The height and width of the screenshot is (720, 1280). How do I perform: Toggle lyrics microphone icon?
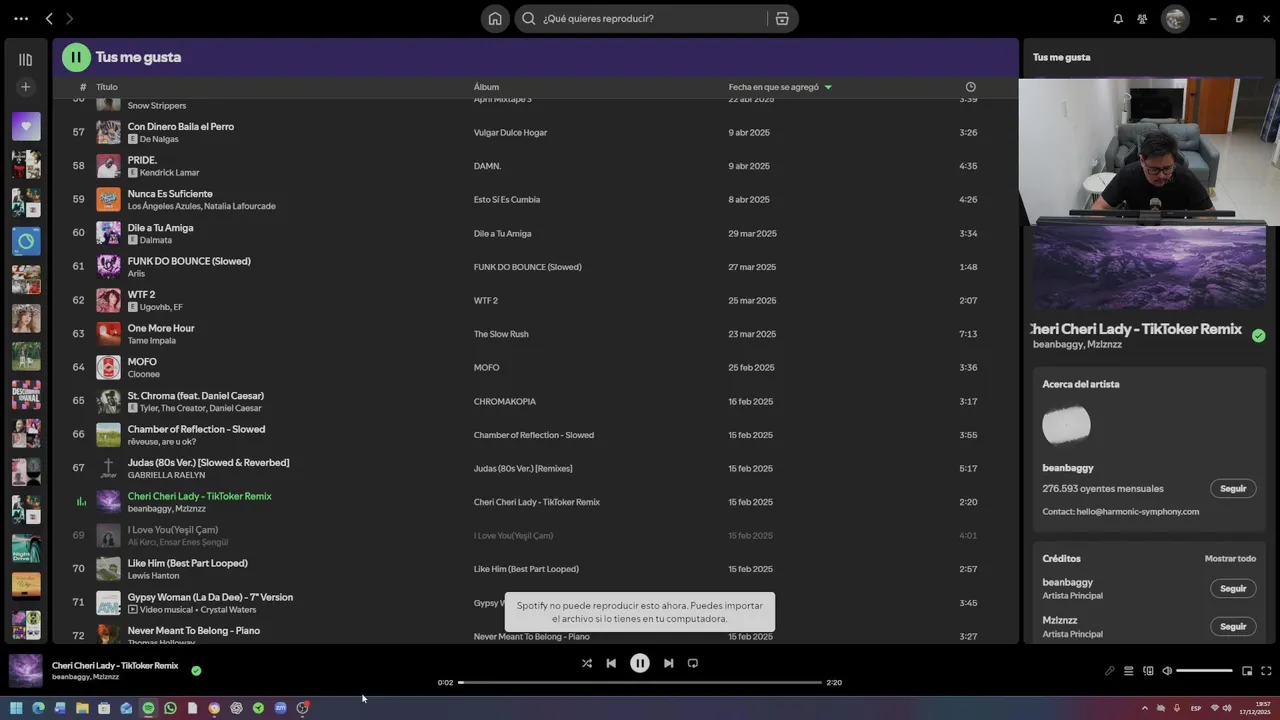click(x=1109, y=671)
